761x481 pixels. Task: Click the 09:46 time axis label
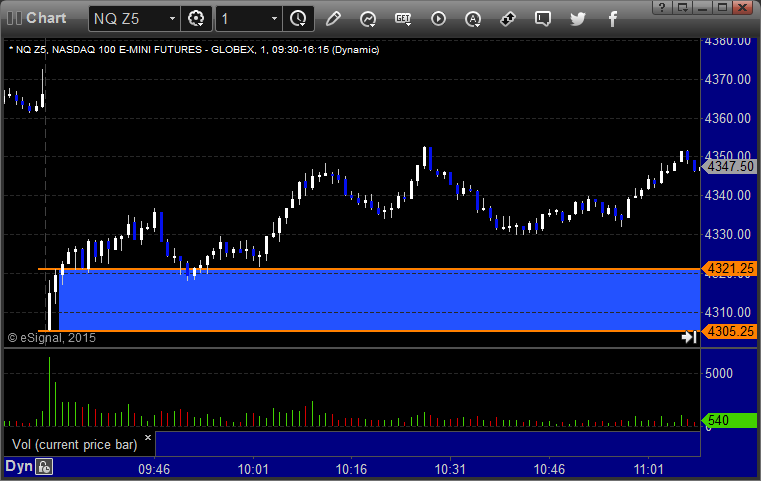pos(154,469)
